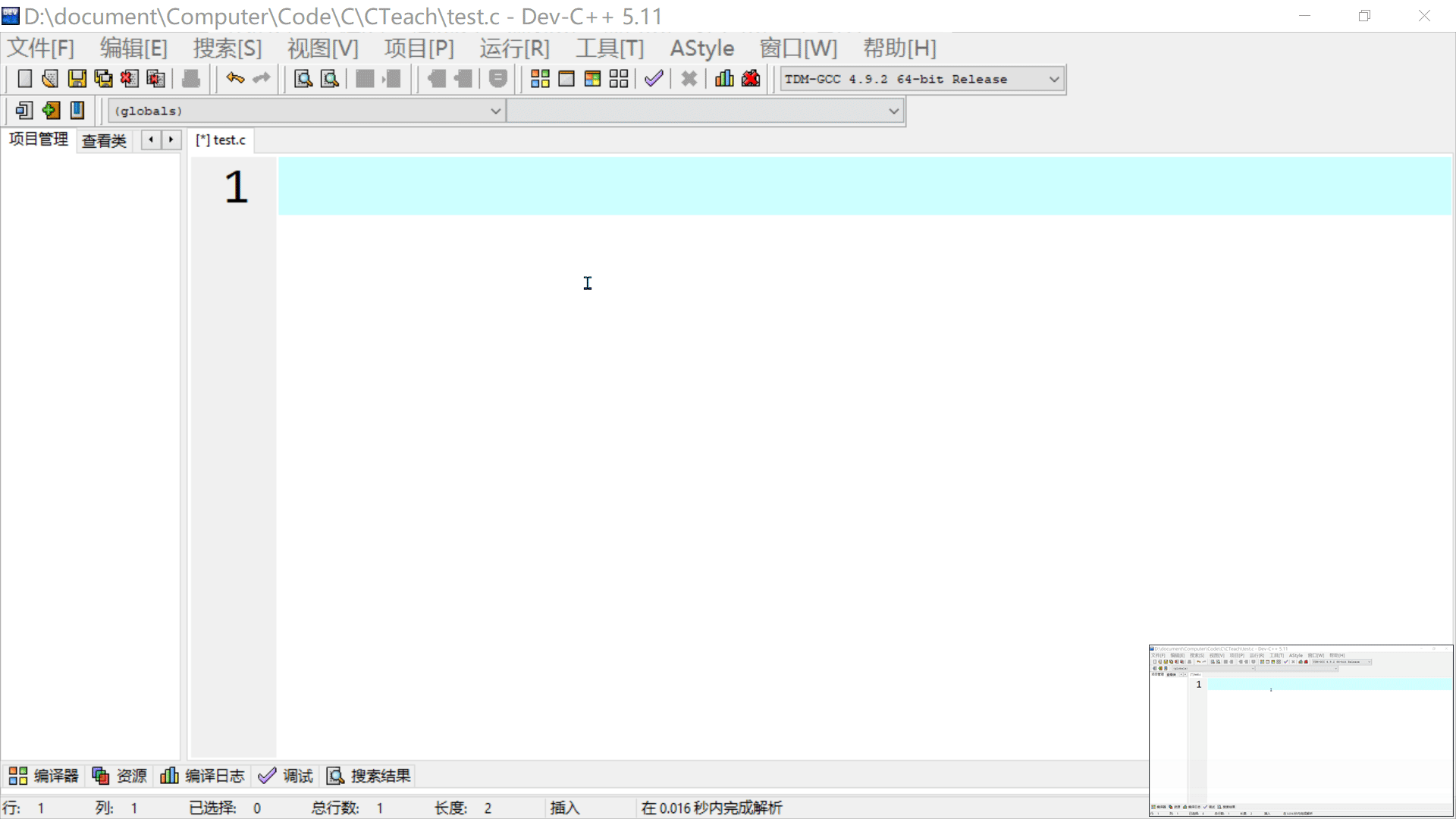The height and width of the screenshot is (819, 1456).
Task: Click the Toggle bookmark blue icon
Action: (77, 111)
